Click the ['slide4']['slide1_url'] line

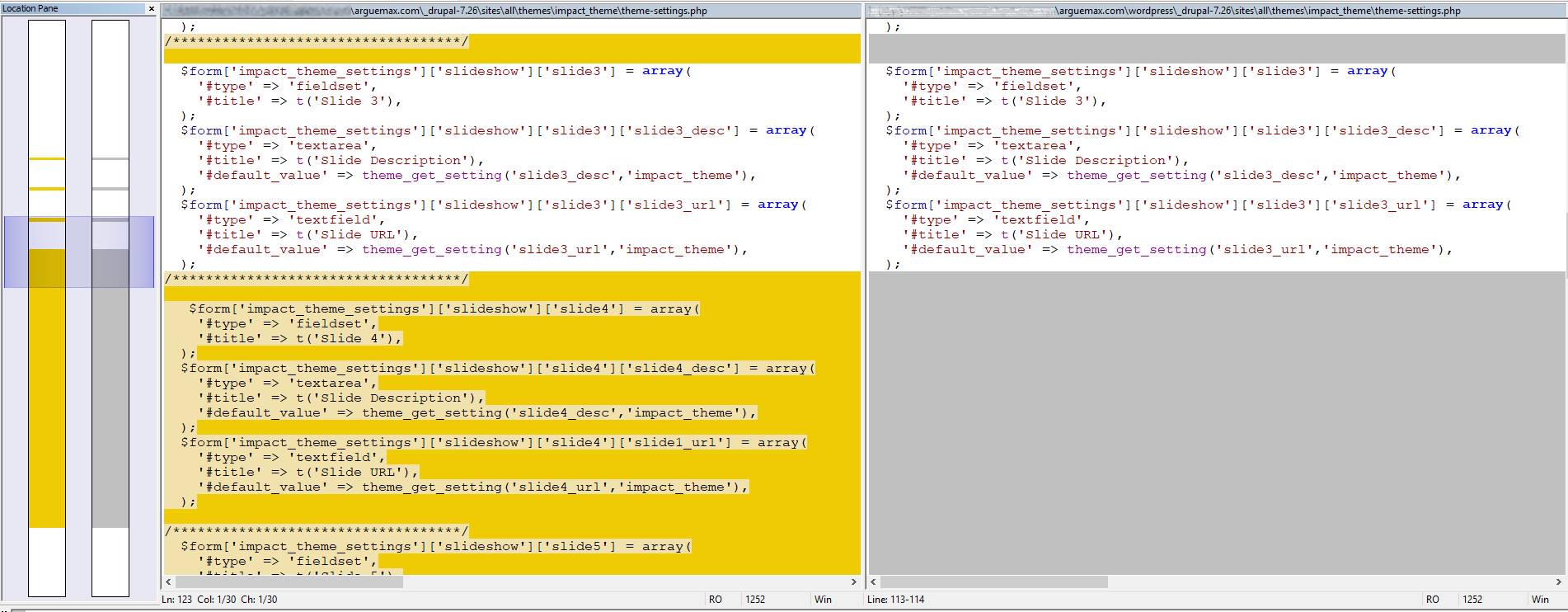pyautogui.click(x=493, y=443)
